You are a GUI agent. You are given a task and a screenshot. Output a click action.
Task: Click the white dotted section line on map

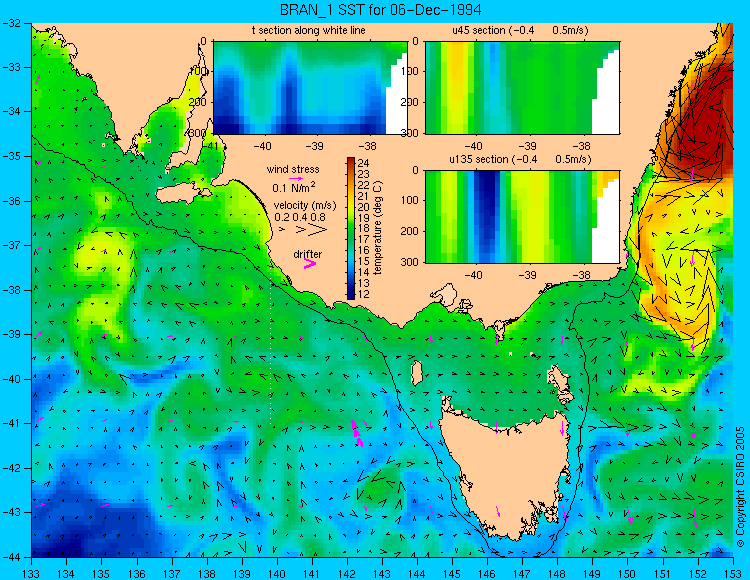(x=271, y=344)
